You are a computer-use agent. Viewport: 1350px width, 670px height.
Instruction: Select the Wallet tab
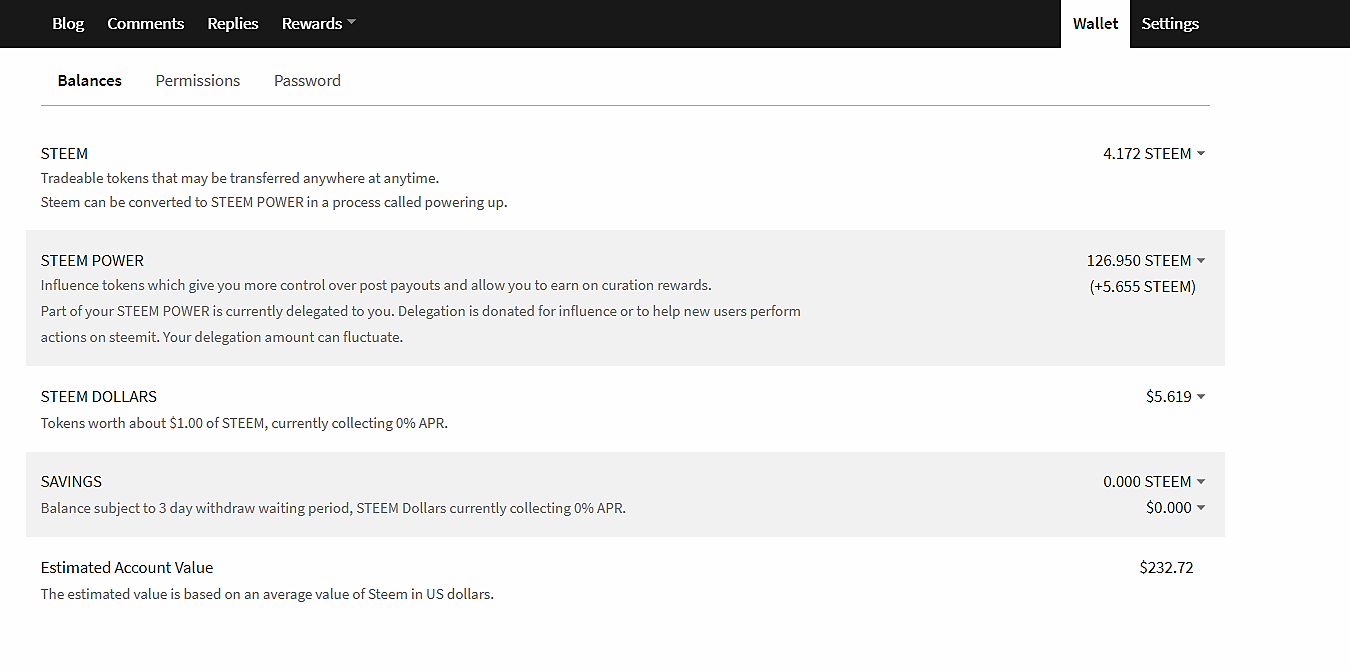tap(1095, 24)
